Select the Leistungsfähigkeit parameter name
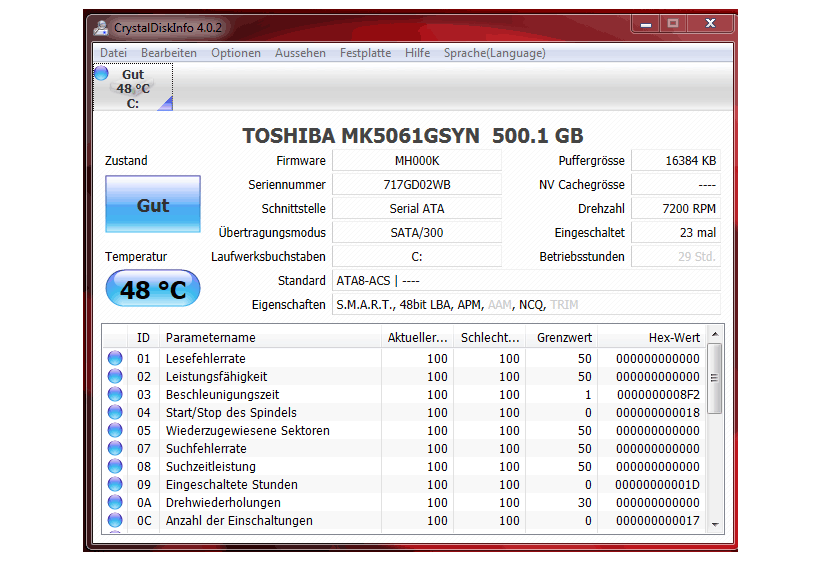Screen dimensions: 822x561 (x=217, y=376)
